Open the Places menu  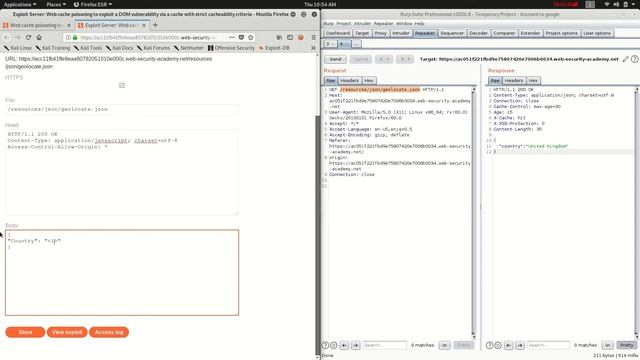click(x=56, y=4)
